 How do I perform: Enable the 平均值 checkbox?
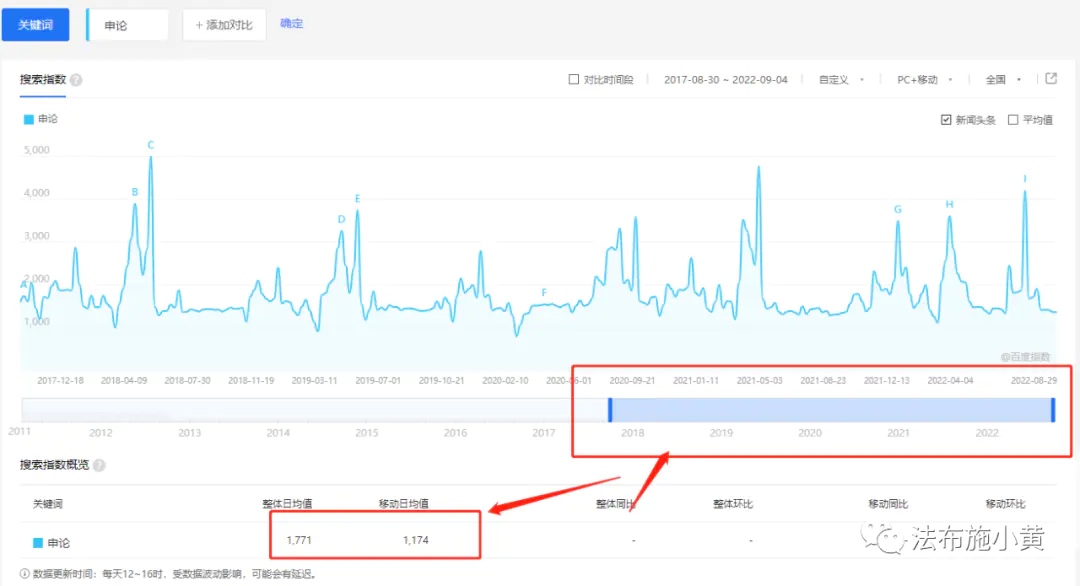[x=1013, y=120]
